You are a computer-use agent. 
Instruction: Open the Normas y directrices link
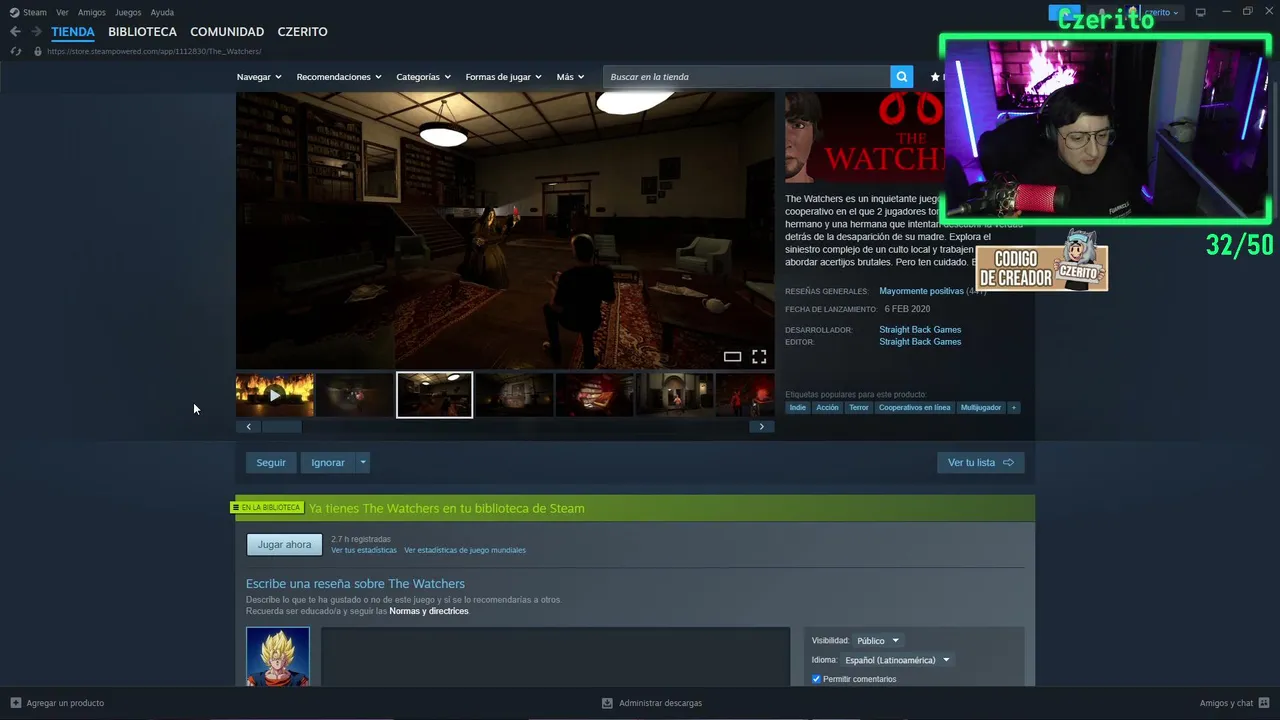point(429,611)
